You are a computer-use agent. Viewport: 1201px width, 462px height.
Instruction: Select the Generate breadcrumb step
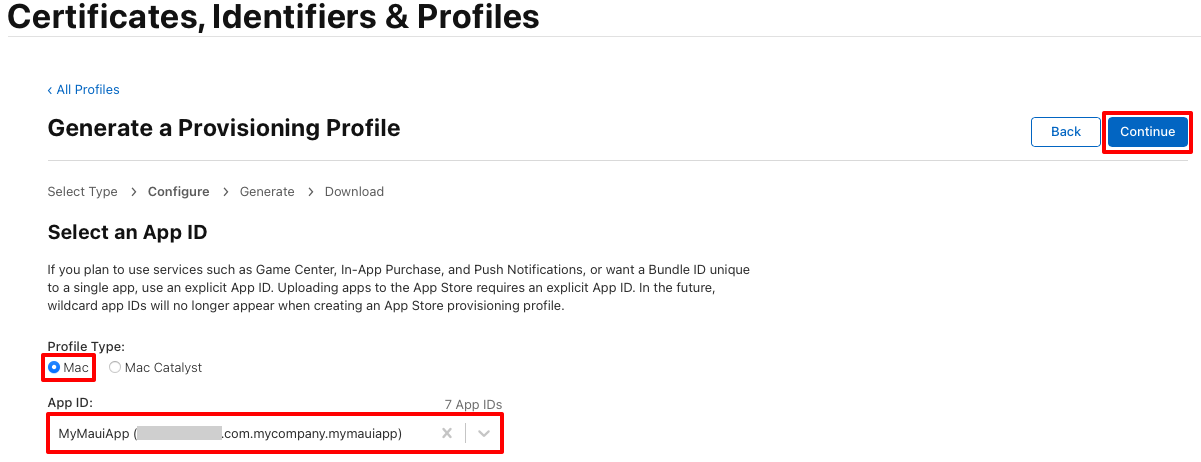point(267,191)
